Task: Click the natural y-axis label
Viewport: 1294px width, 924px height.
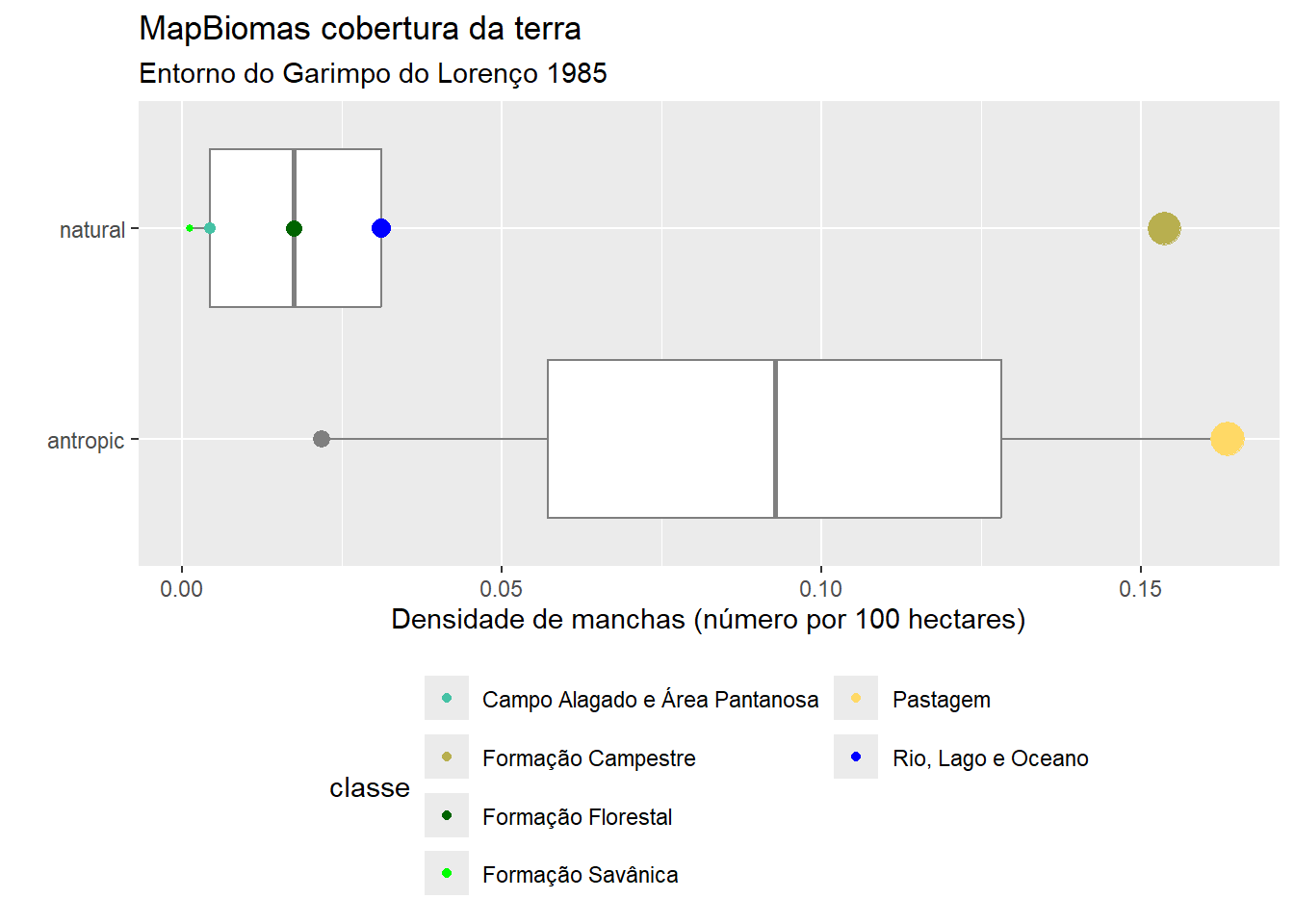Action: tap(92, 230)
